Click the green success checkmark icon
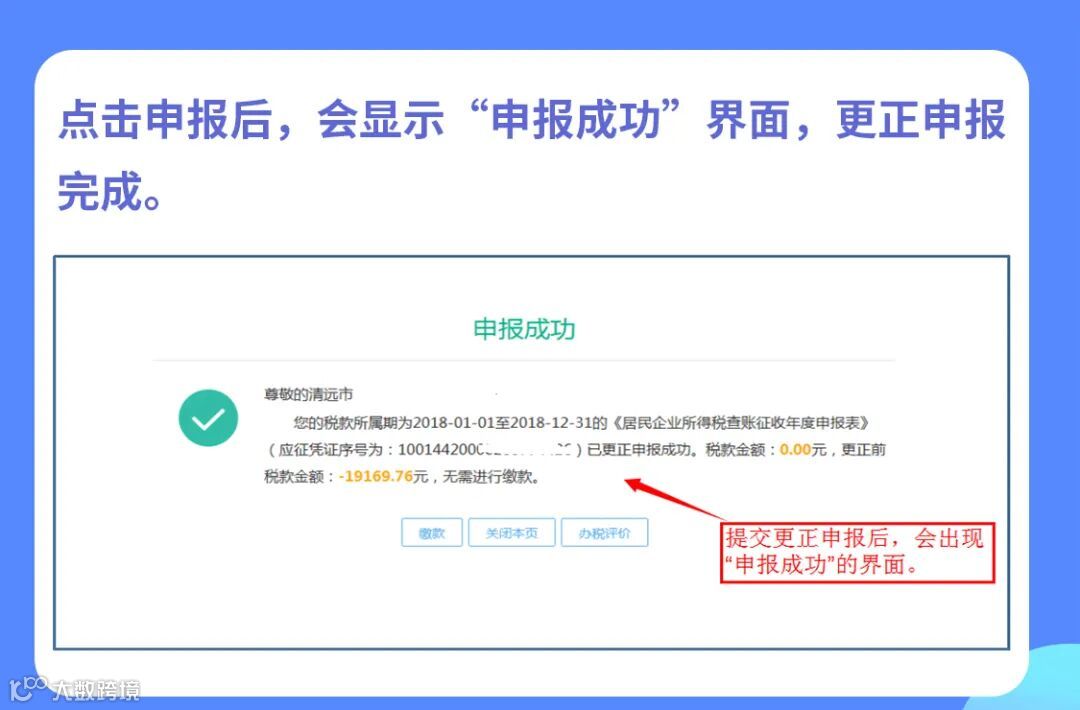 point(208,418)
